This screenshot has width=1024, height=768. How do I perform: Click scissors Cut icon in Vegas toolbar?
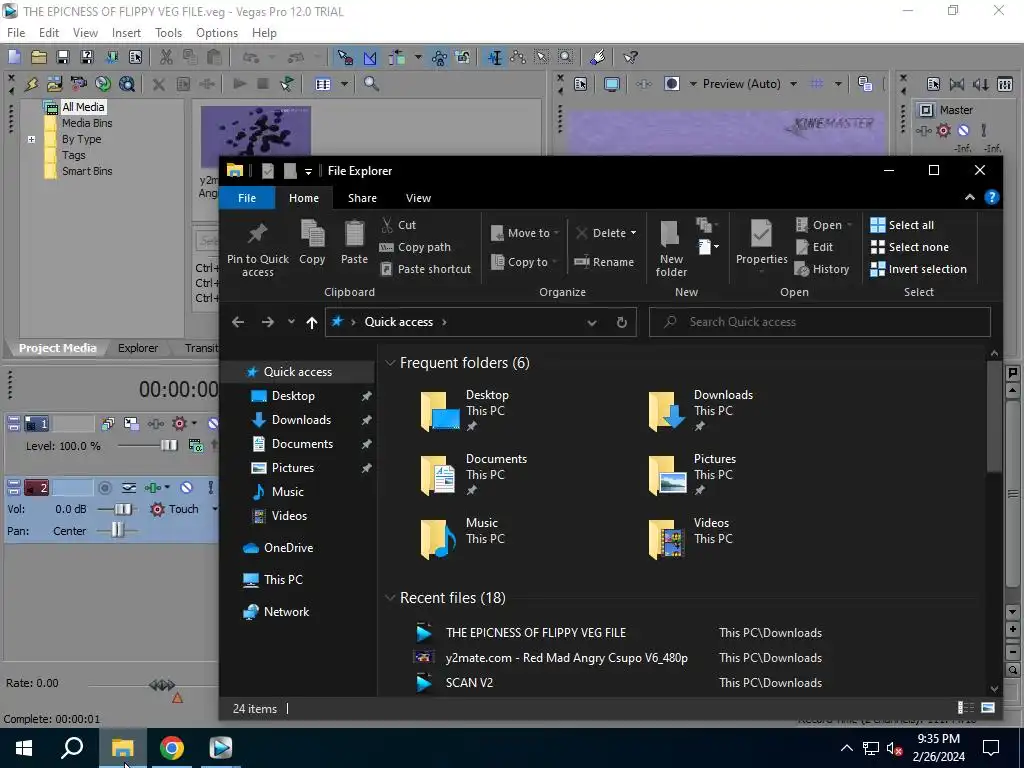(166, 57)
